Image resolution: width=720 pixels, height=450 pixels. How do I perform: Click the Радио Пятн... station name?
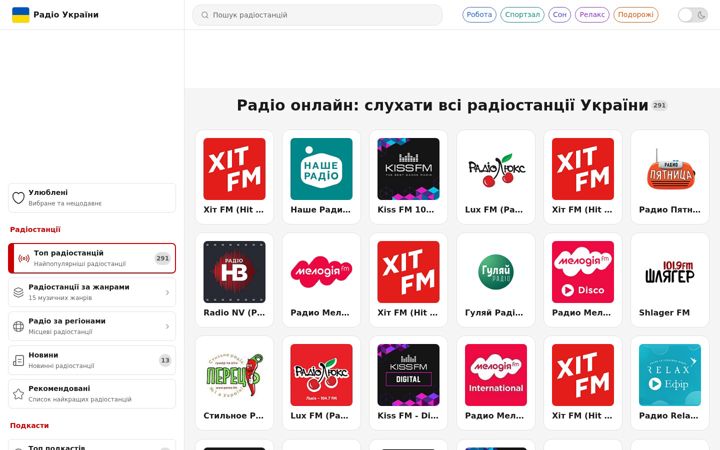(x=670, y=210)
